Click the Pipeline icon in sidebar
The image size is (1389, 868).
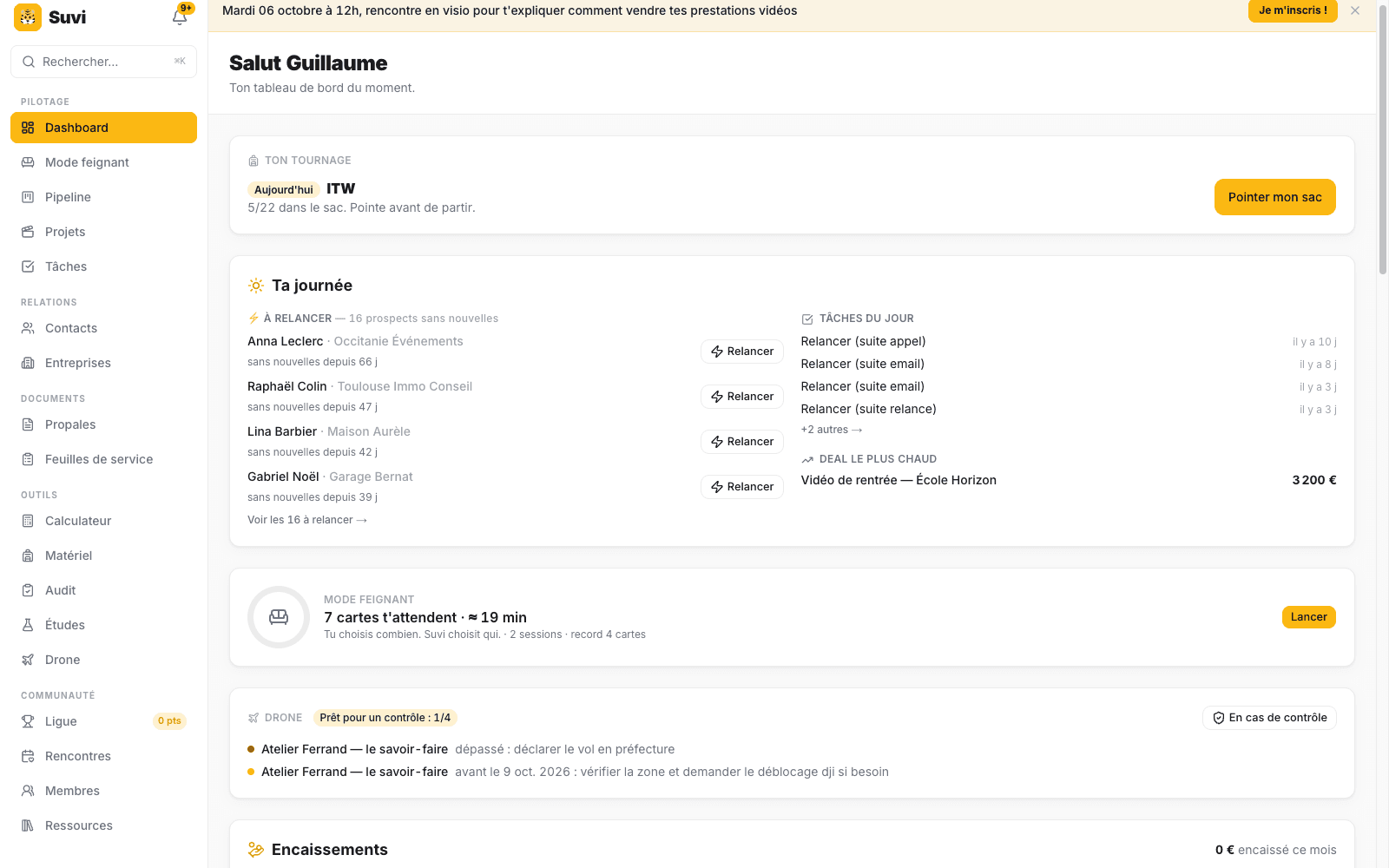tap(28, 197)
